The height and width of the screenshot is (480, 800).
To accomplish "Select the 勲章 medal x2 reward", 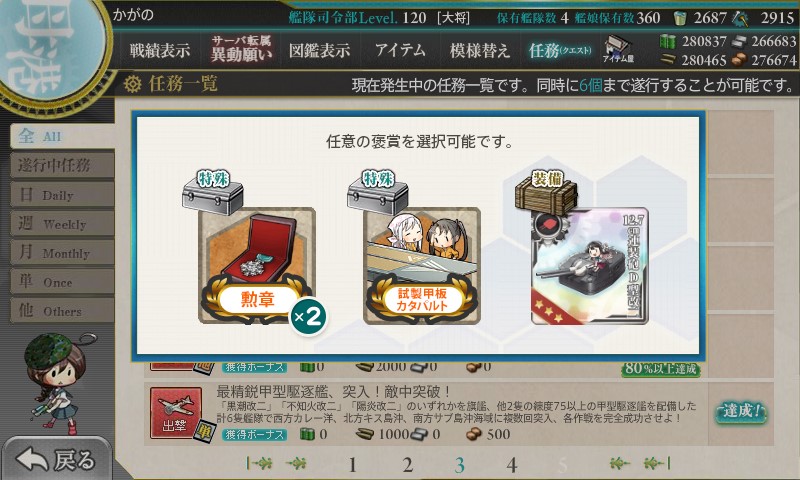I will tap(257, 266).
